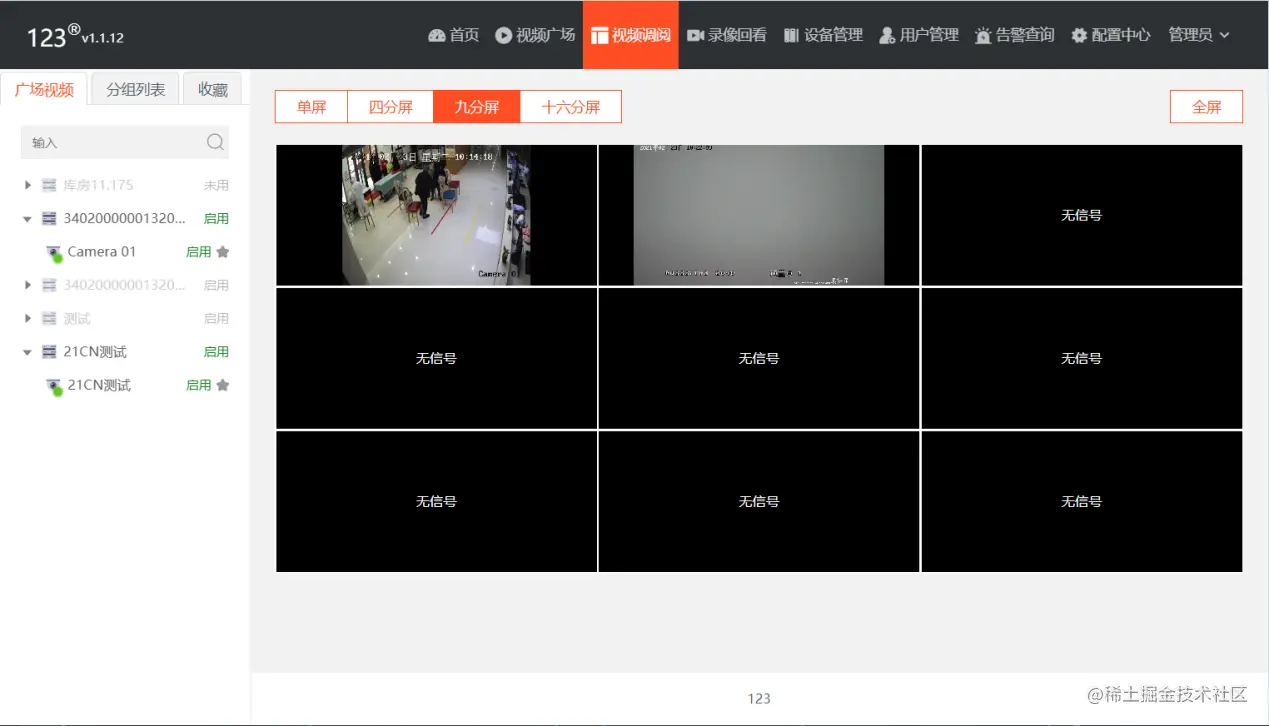Select the 库房11.175 label
This screenshot has height=726, width=1269.
pyautogui.click(x=98, y=185)
